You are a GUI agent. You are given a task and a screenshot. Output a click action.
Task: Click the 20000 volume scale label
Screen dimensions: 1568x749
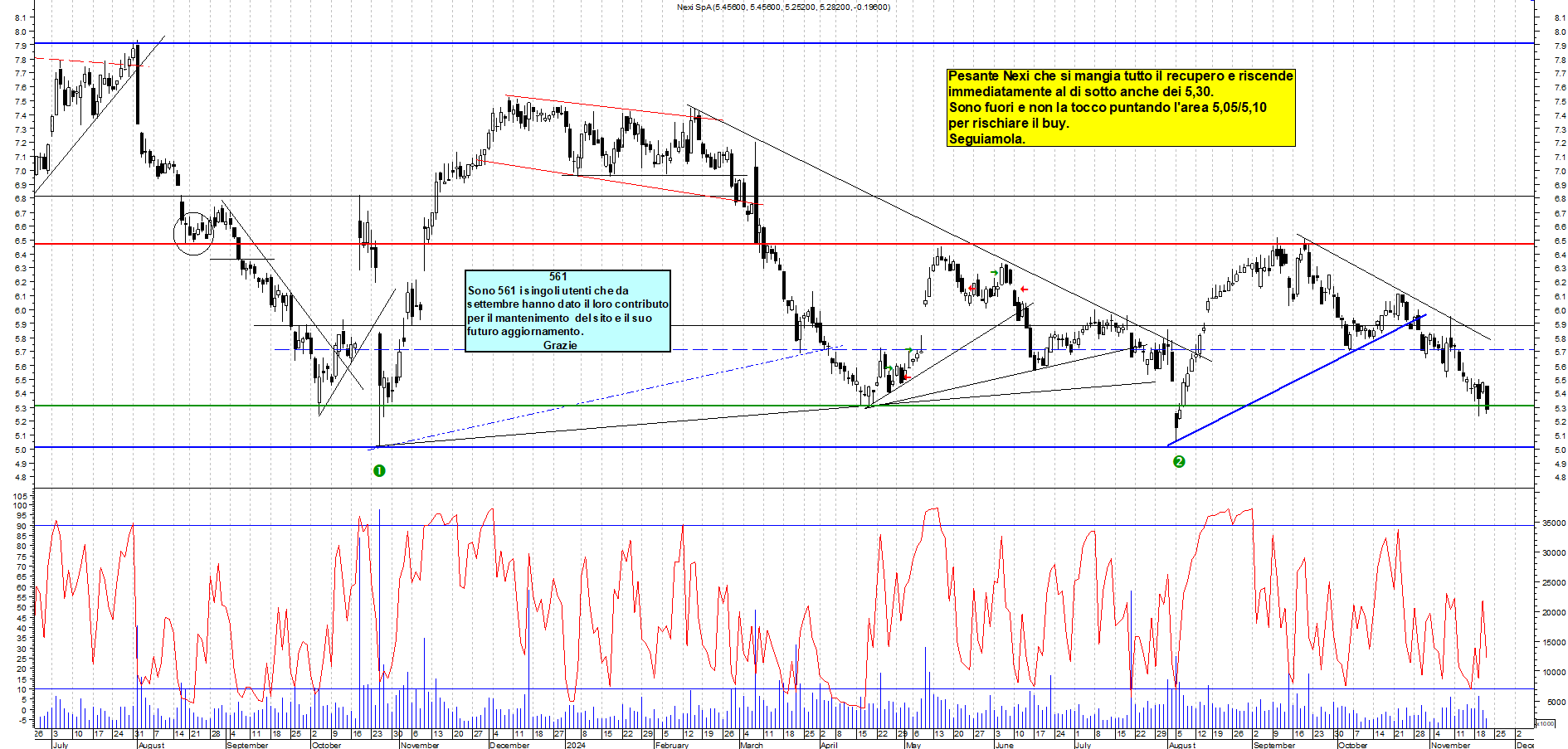(x=1553, y=613)
